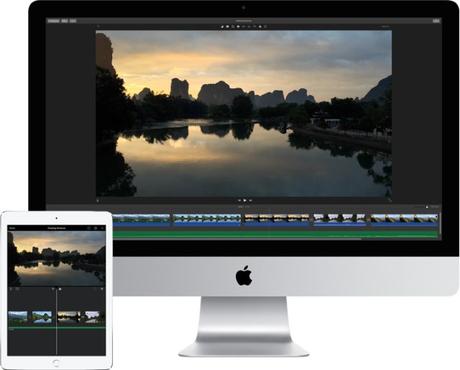460x370 pixels.
Task: Open the clip information icon above the iMac viewer
Action: click(266, 26)
